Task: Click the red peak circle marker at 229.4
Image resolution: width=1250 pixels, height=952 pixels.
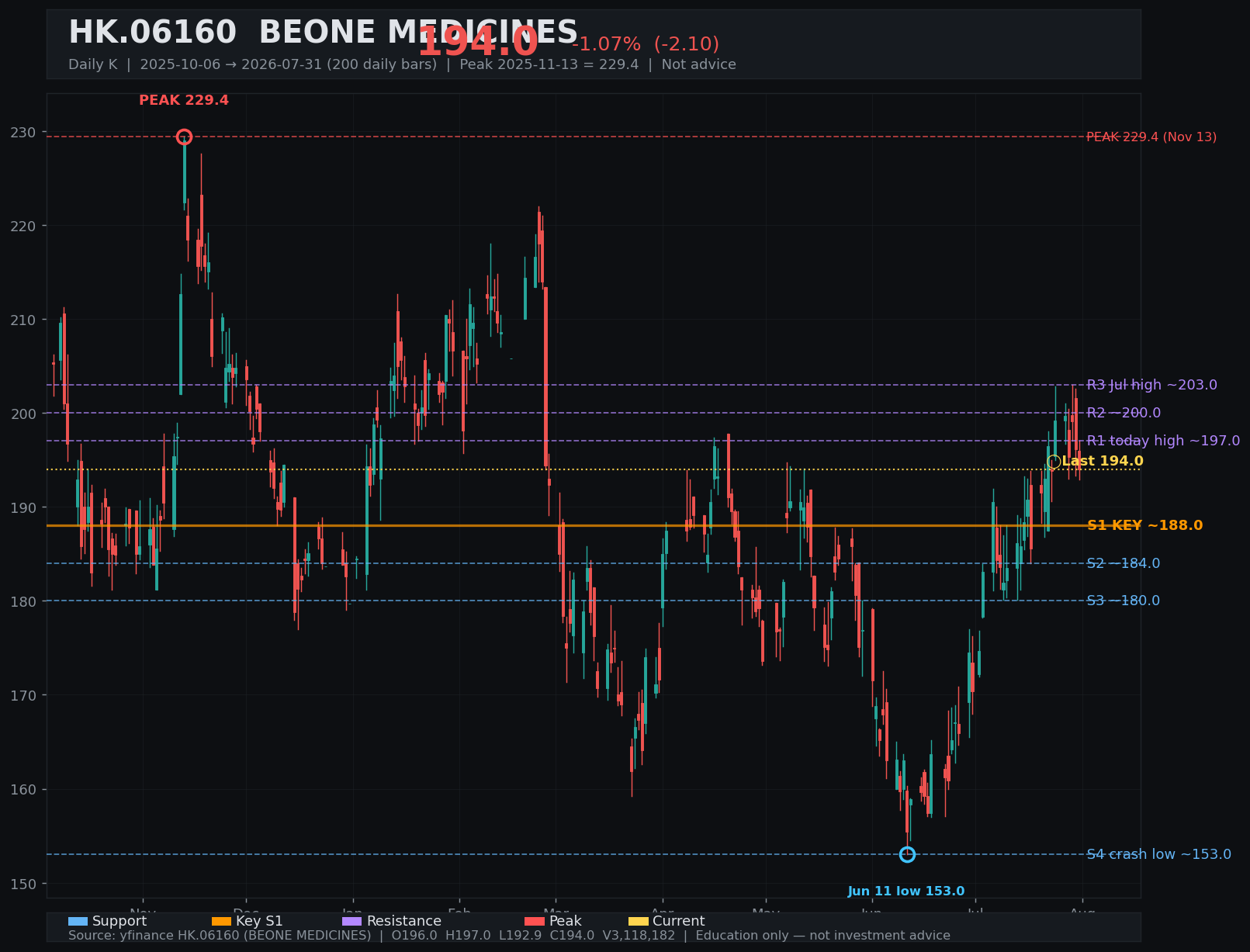Action: (x=184, y=137)
